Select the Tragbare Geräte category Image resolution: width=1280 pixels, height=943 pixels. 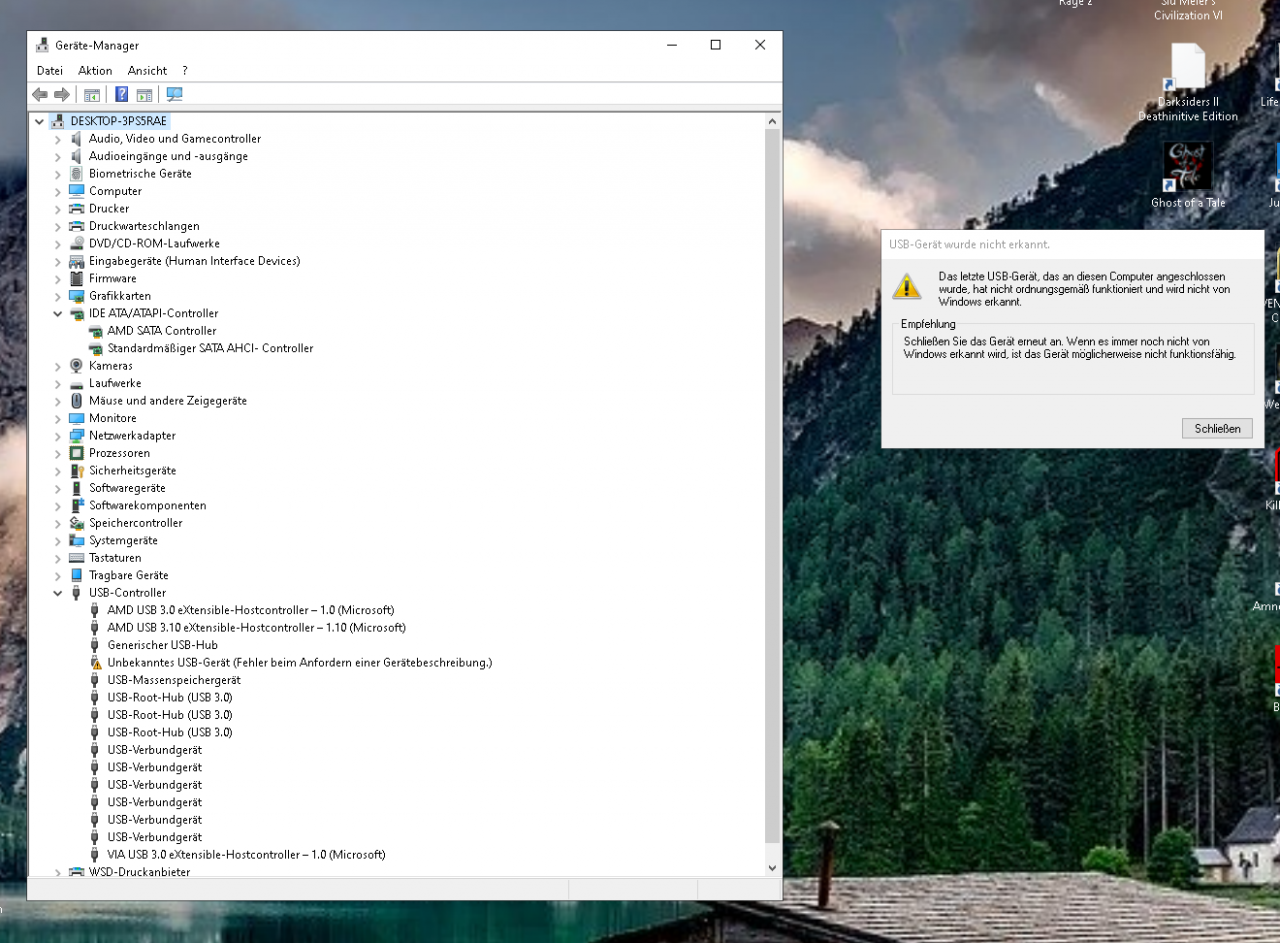pos(129,576)
